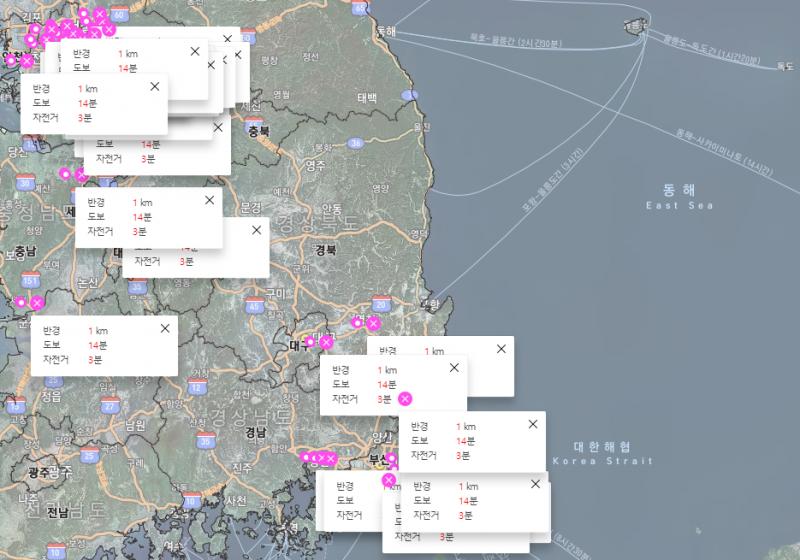Image resolution: width=800 pixels, height=560 pixels.
Task: Click the route 151 highway shield
Action: click(31, 280)
